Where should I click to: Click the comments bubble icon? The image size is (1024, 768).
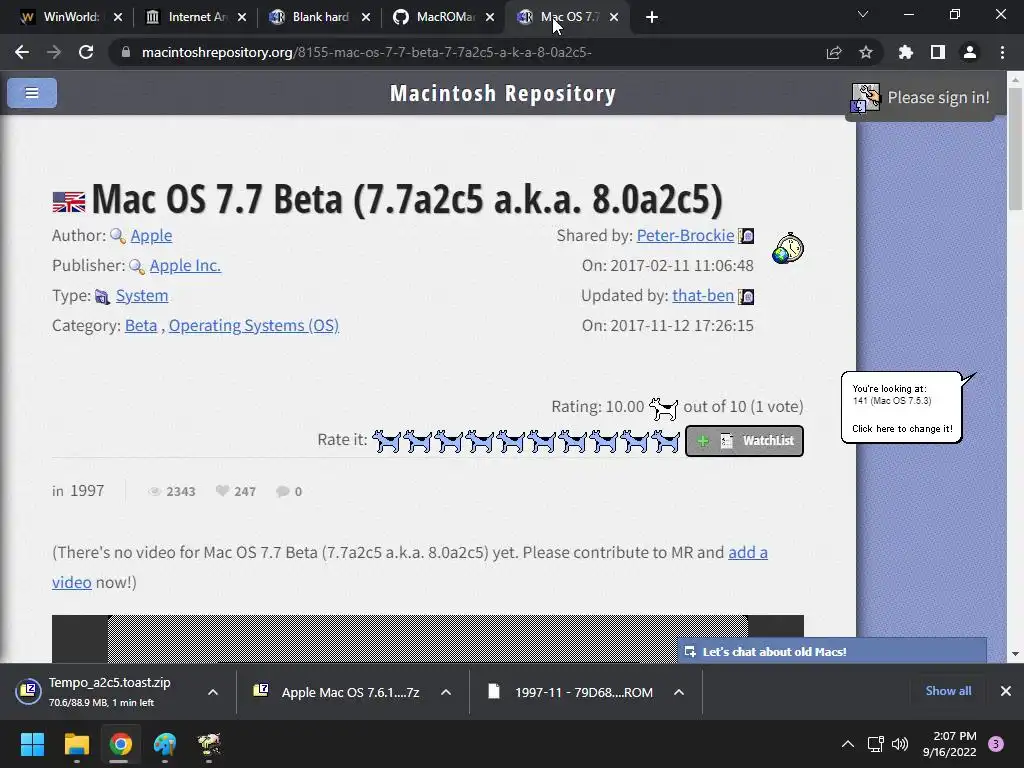pos(283,491)
